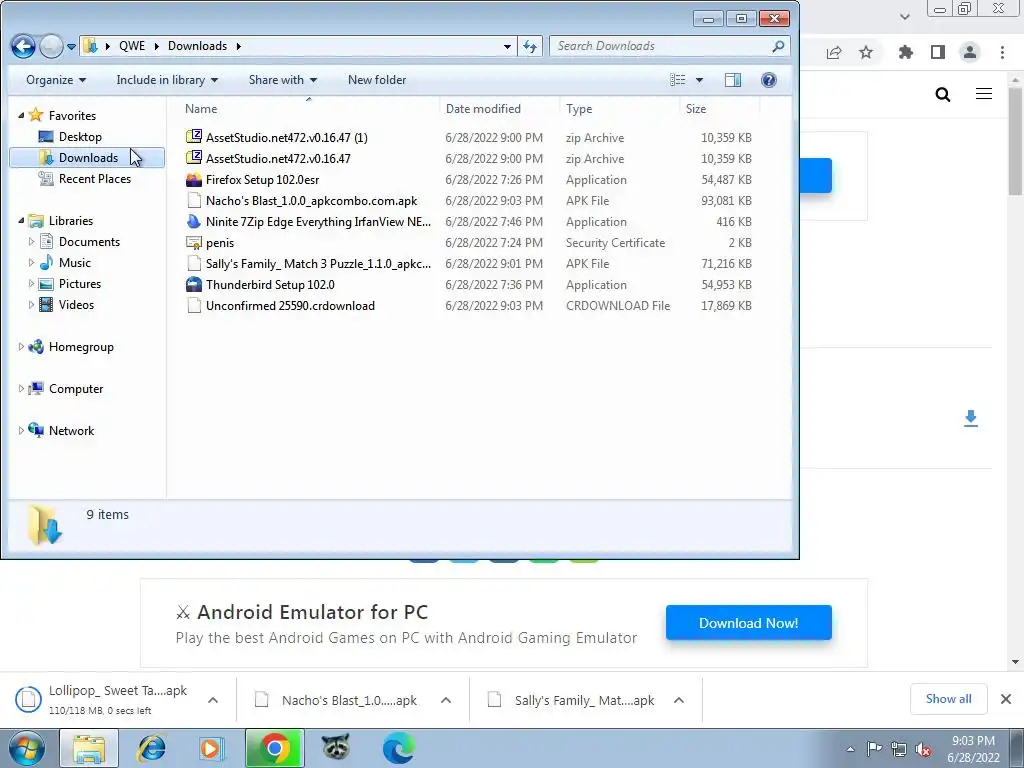Go back with Explorer Back arrow

tap(24, 46)
